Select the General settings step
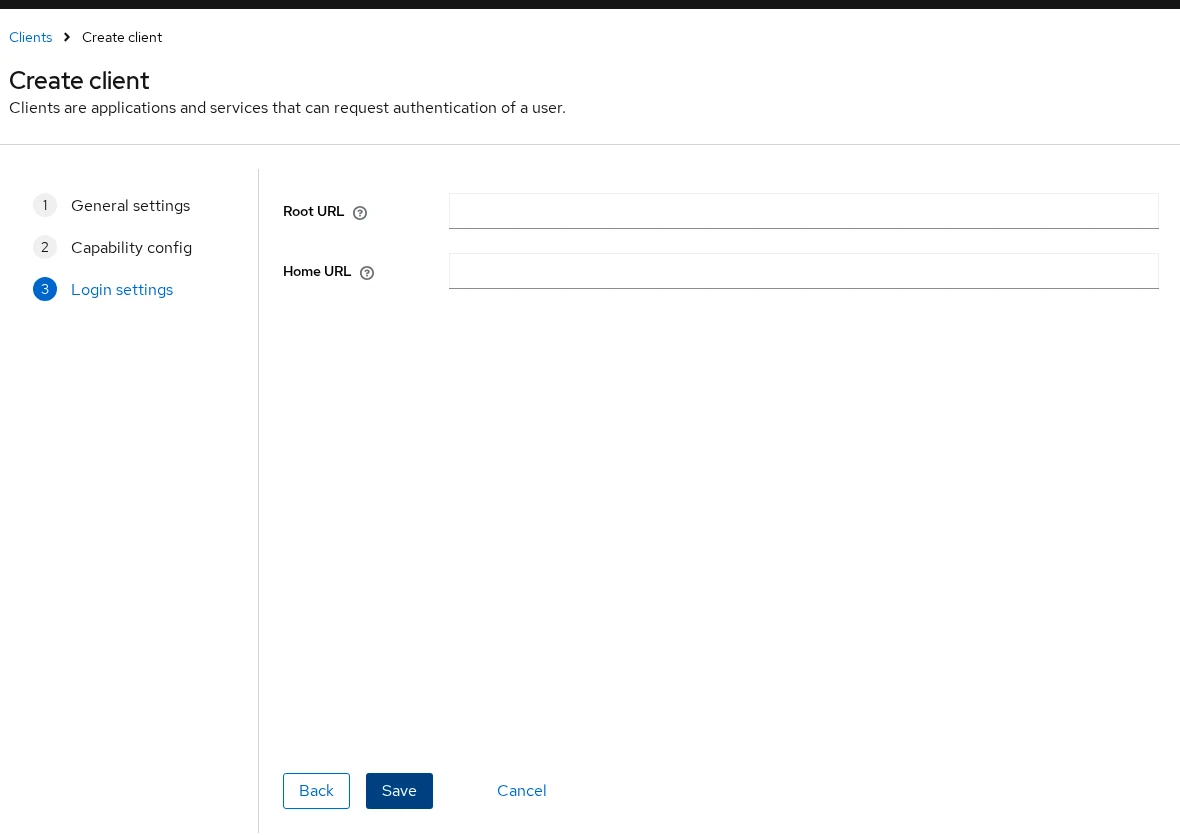This screenshot has width=1180, height=835. click(x=130, y=205)
